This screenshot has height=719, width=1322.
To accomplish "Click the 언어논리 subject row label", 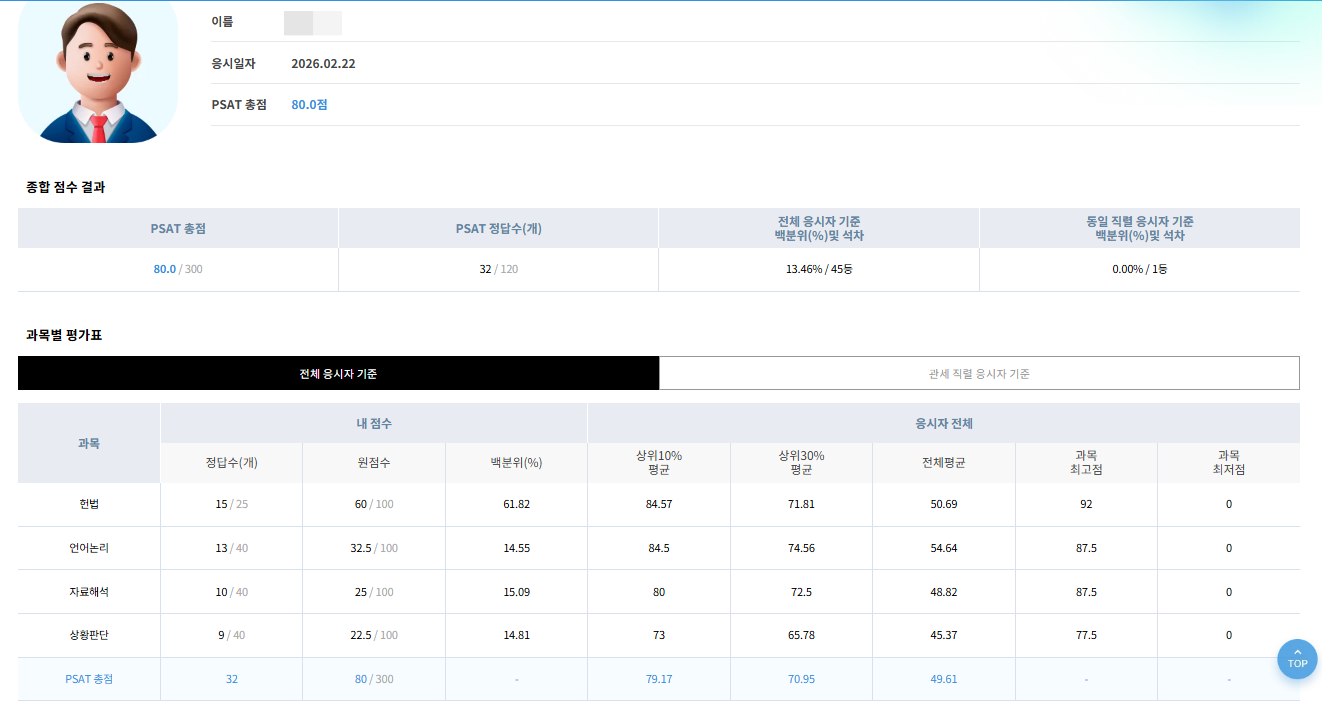I will pyautogui.click(x=89, y=548).
